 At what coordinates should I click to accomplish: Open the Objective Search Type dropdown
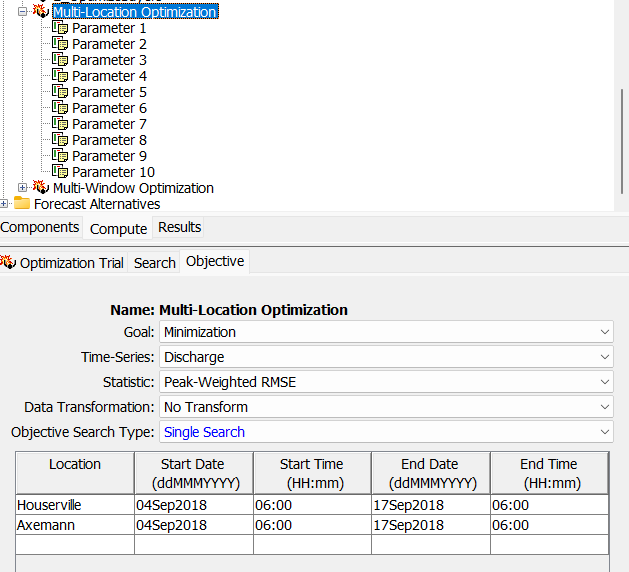[x=386, y=432]
